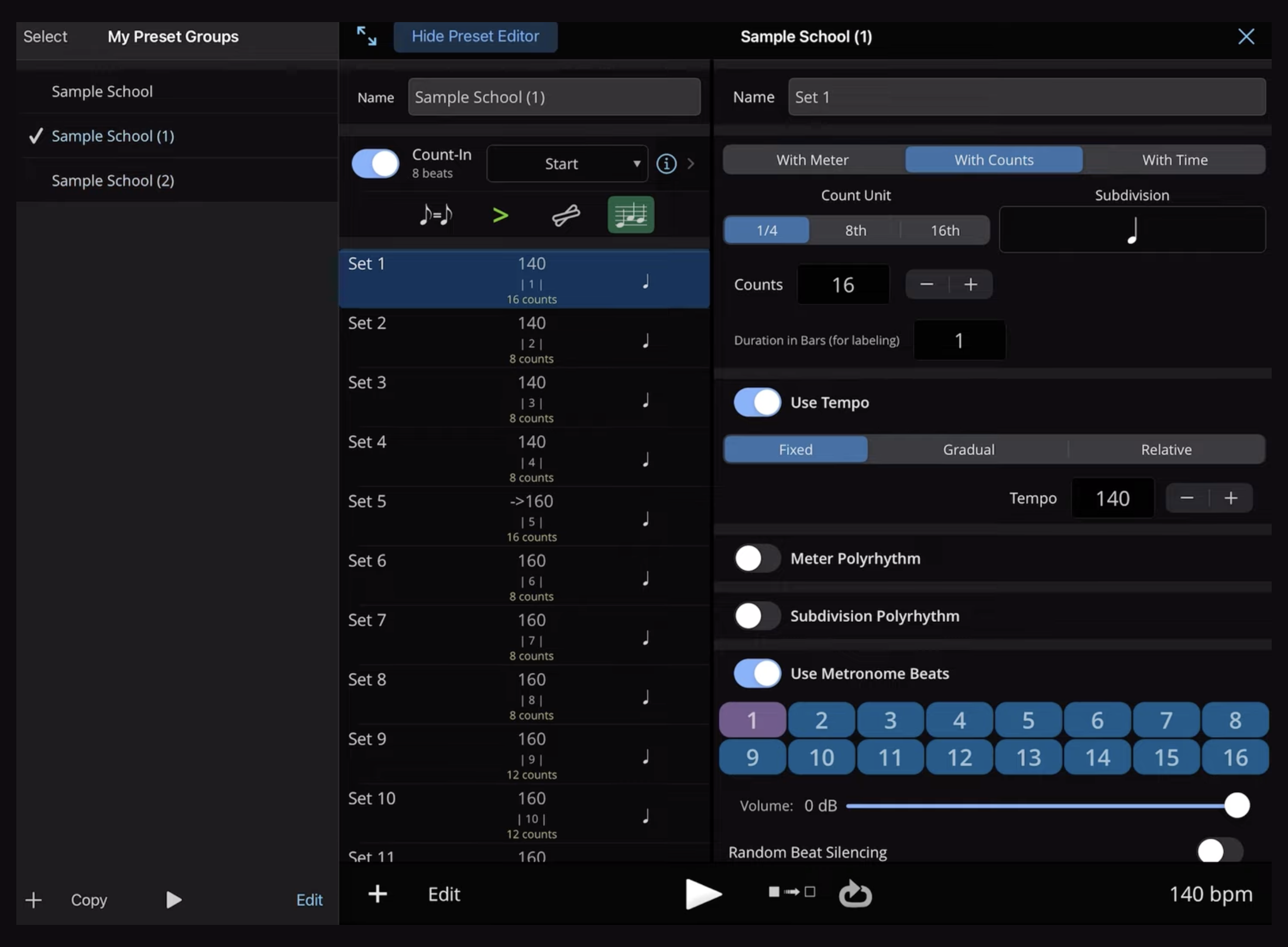Click the auto-advance squares arrow icon

click(792, 892)
